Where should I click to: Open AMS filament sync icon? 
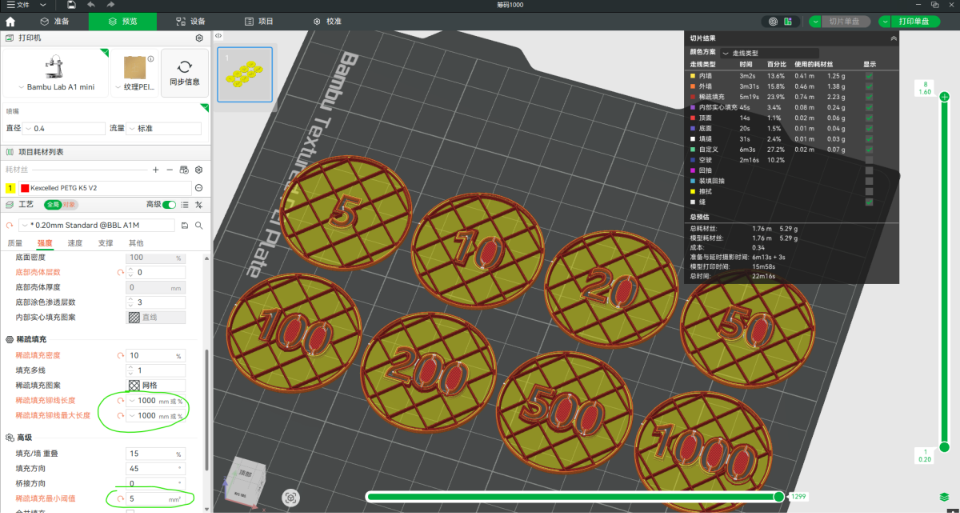point(184,170)
